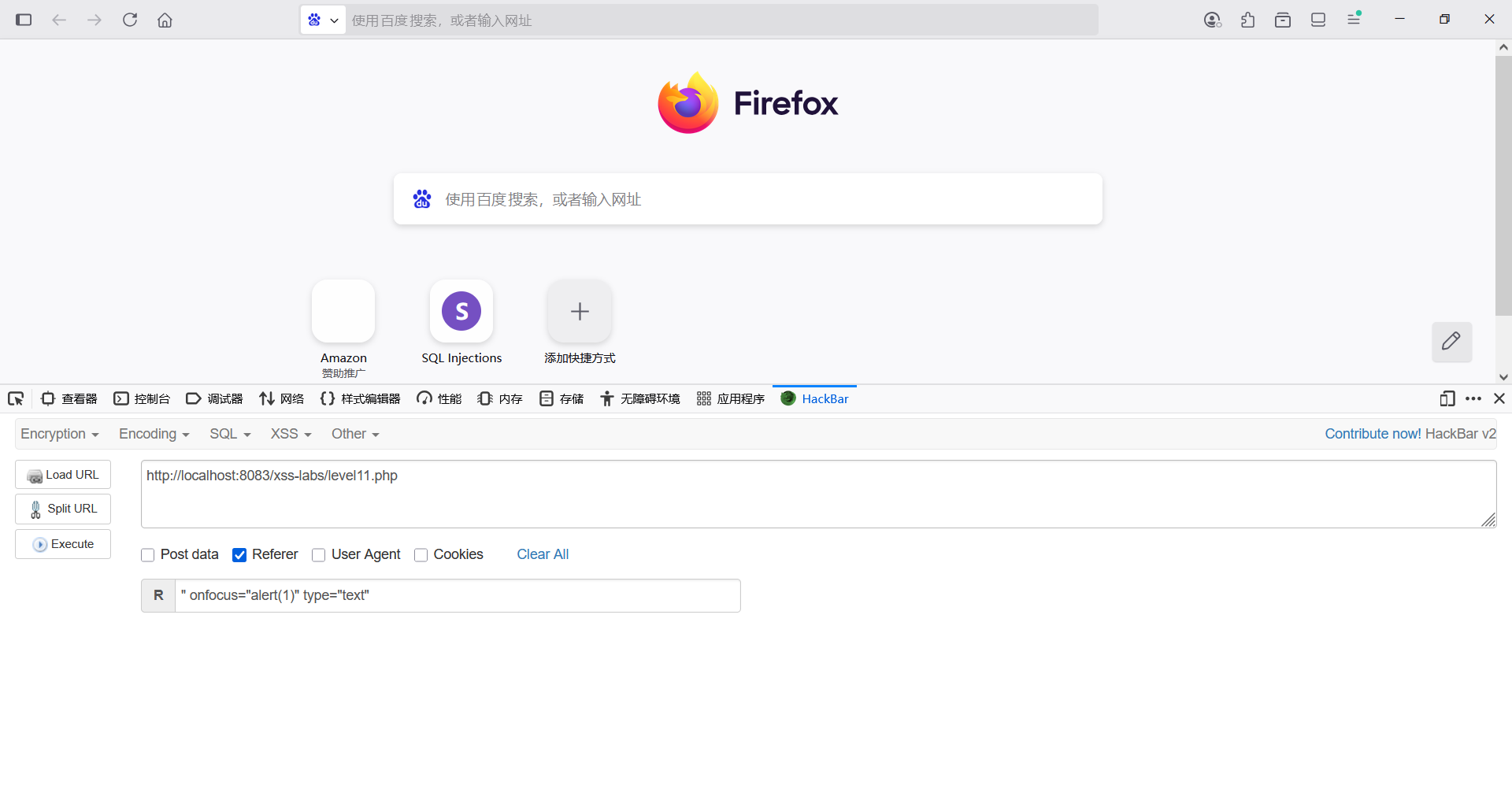Image resolution: width=1512 pixels, height=811 pixels.
Task: Click the Baidu search box on new tab page
Action: (x=748, y=199)
